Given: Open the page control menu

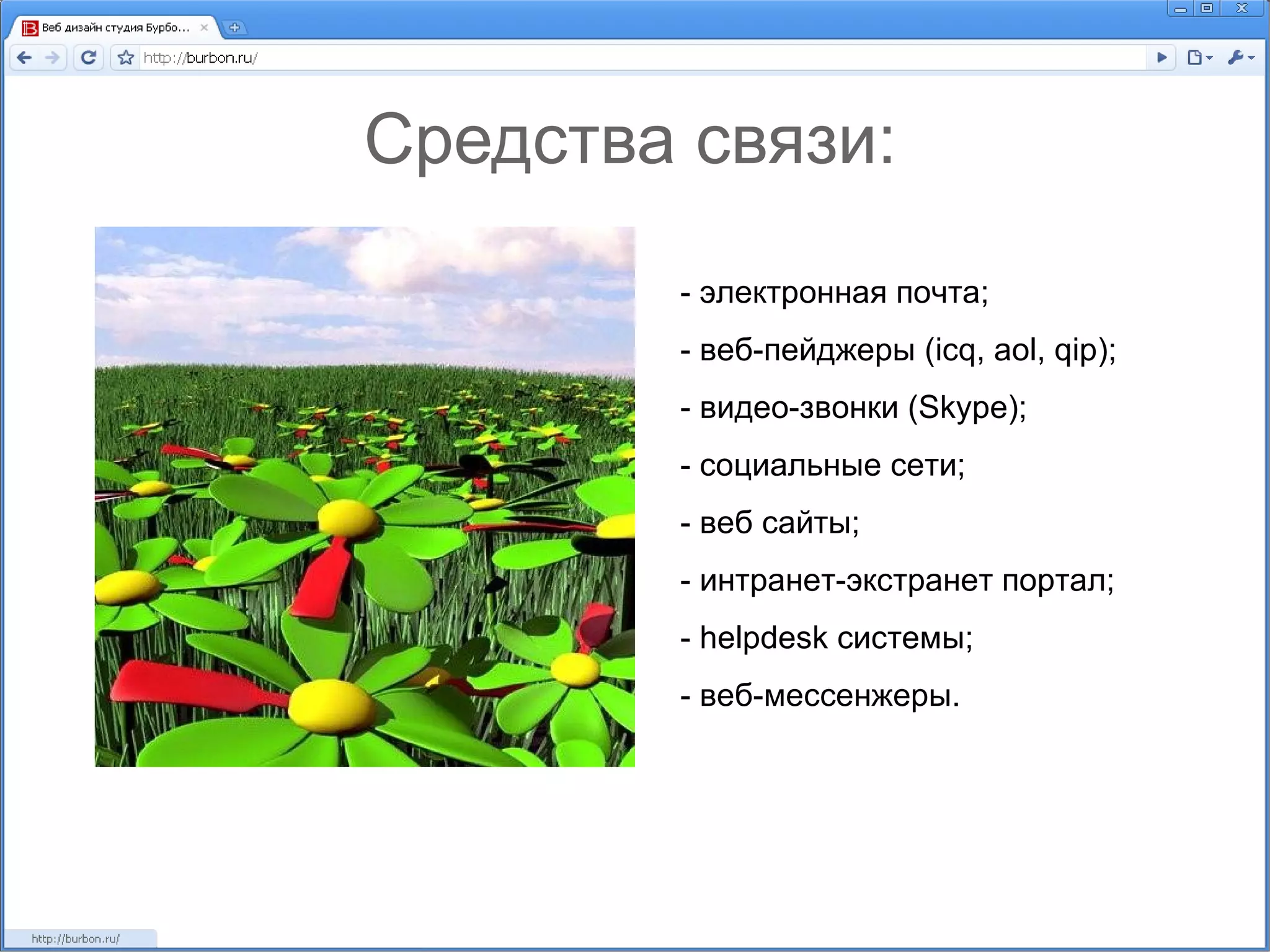Looking at the screenshot, I should click(1201, 58).
